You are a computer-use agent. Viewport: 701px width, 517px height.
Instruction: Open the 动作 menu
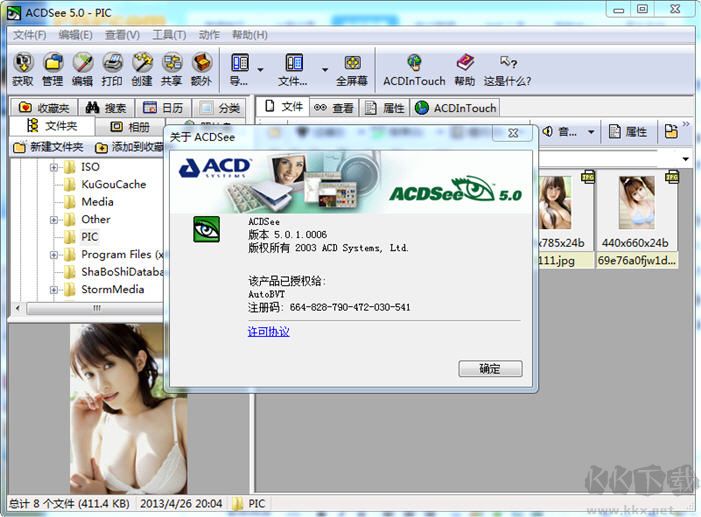point(209,35)
